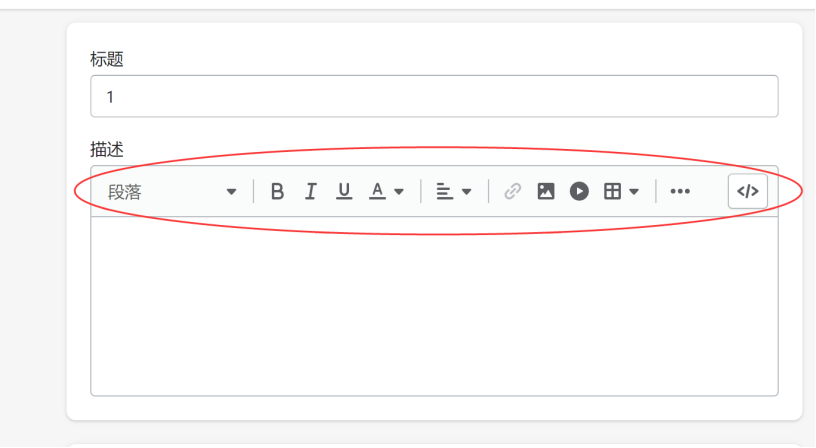816x448 pixels.
Task: Expand the alignment options arrow
Action: pos(467,192)
